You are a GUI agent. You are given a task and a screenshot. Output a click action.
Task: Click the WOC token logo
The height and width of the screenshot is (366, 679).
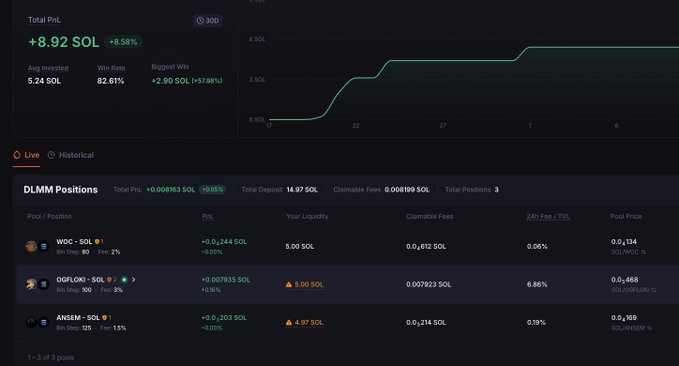click(x=31, y=246)
